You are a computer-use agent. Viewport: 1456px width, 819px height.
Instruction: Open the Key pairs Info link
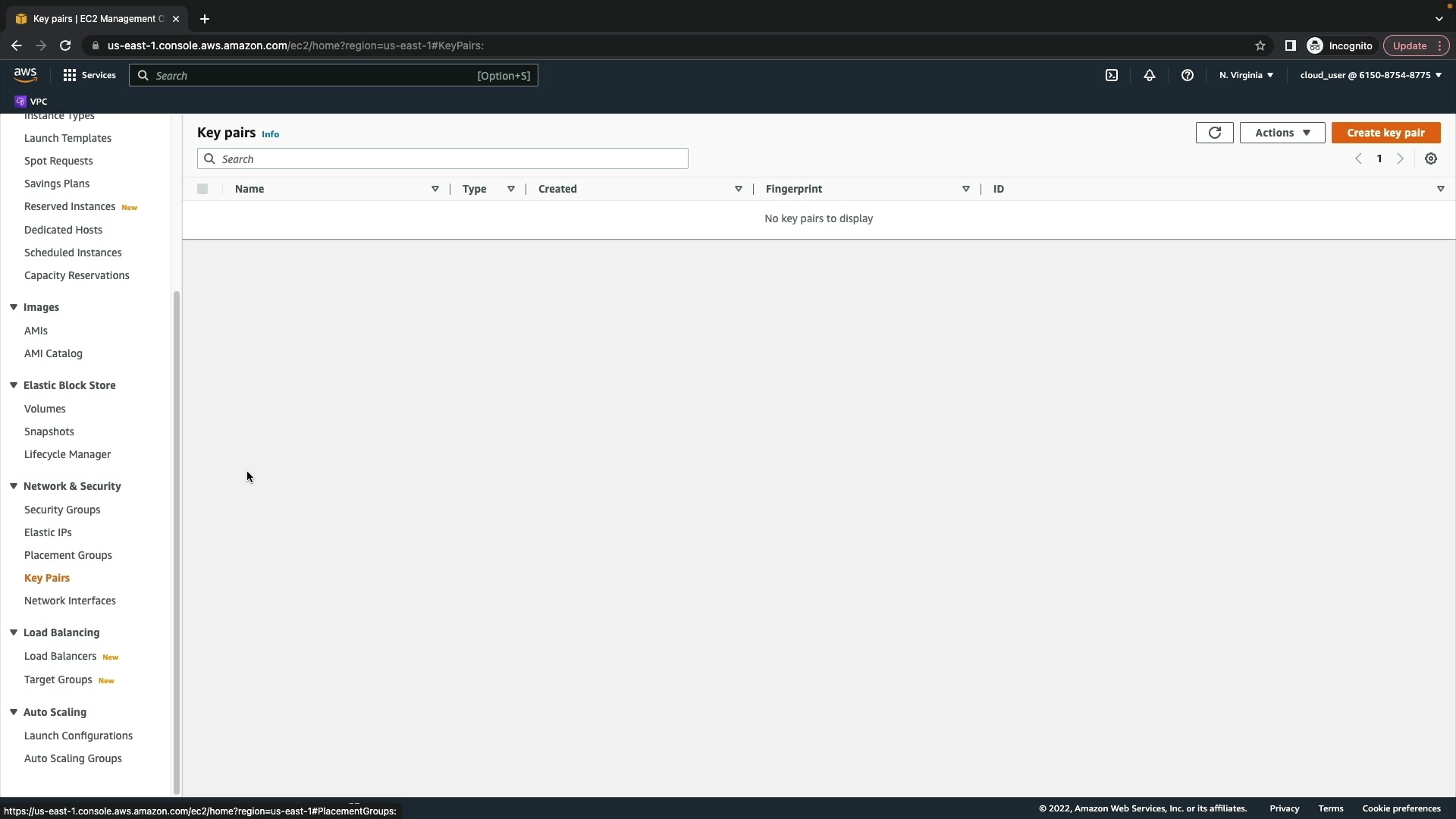tap(270, 134)
